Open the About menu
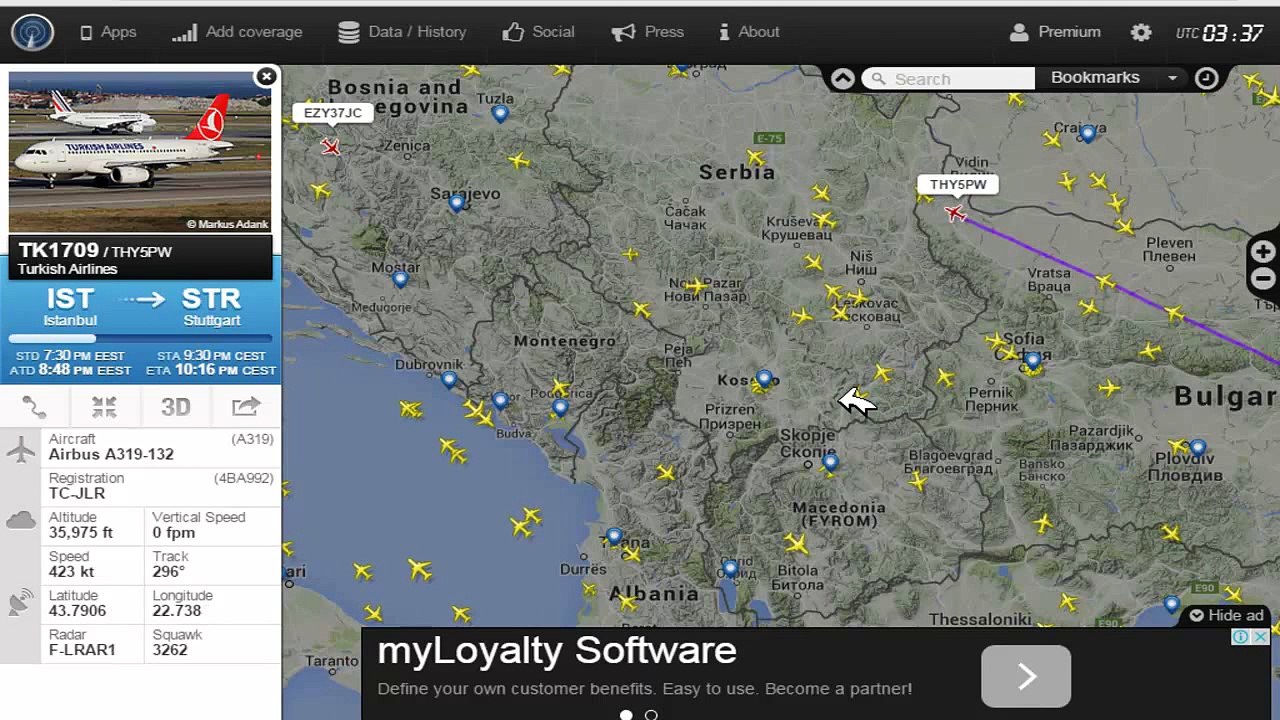 coord(749,32)
